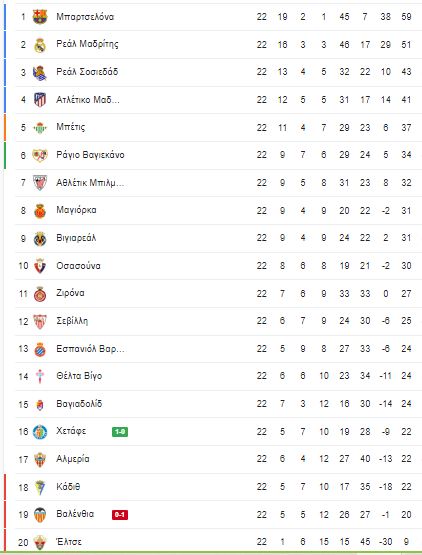The image size is (422, 555).
Task: Click the Athletic Bilbao crest icon
Action: pyautogui.click(x=40, y=183)
